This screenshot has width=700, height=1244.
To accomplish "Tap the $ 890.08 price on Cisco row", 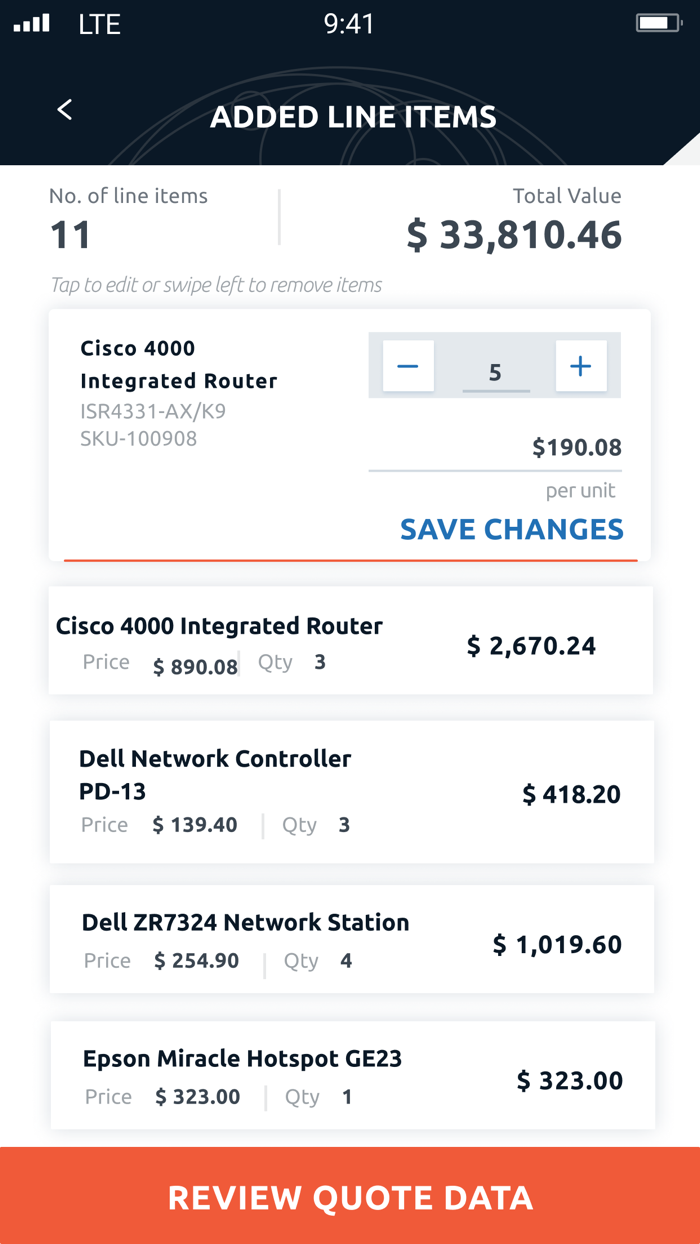I will click(x=195, y=667).
